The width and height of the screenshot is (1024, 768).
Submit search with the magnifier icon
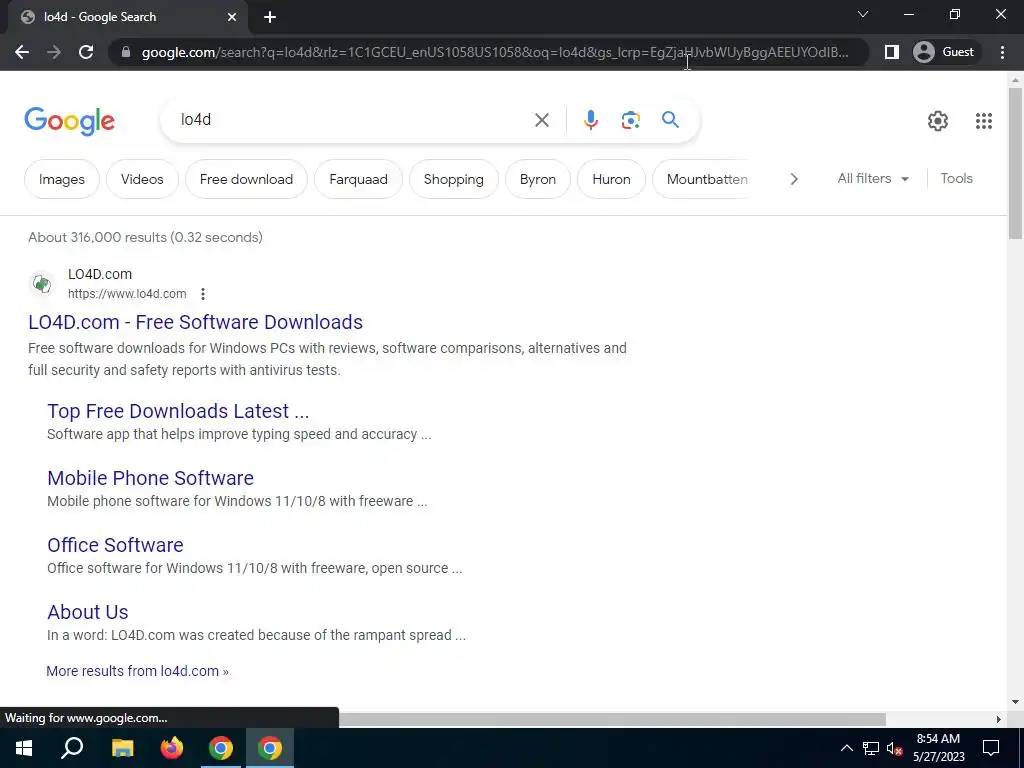[x=670, y=120]
